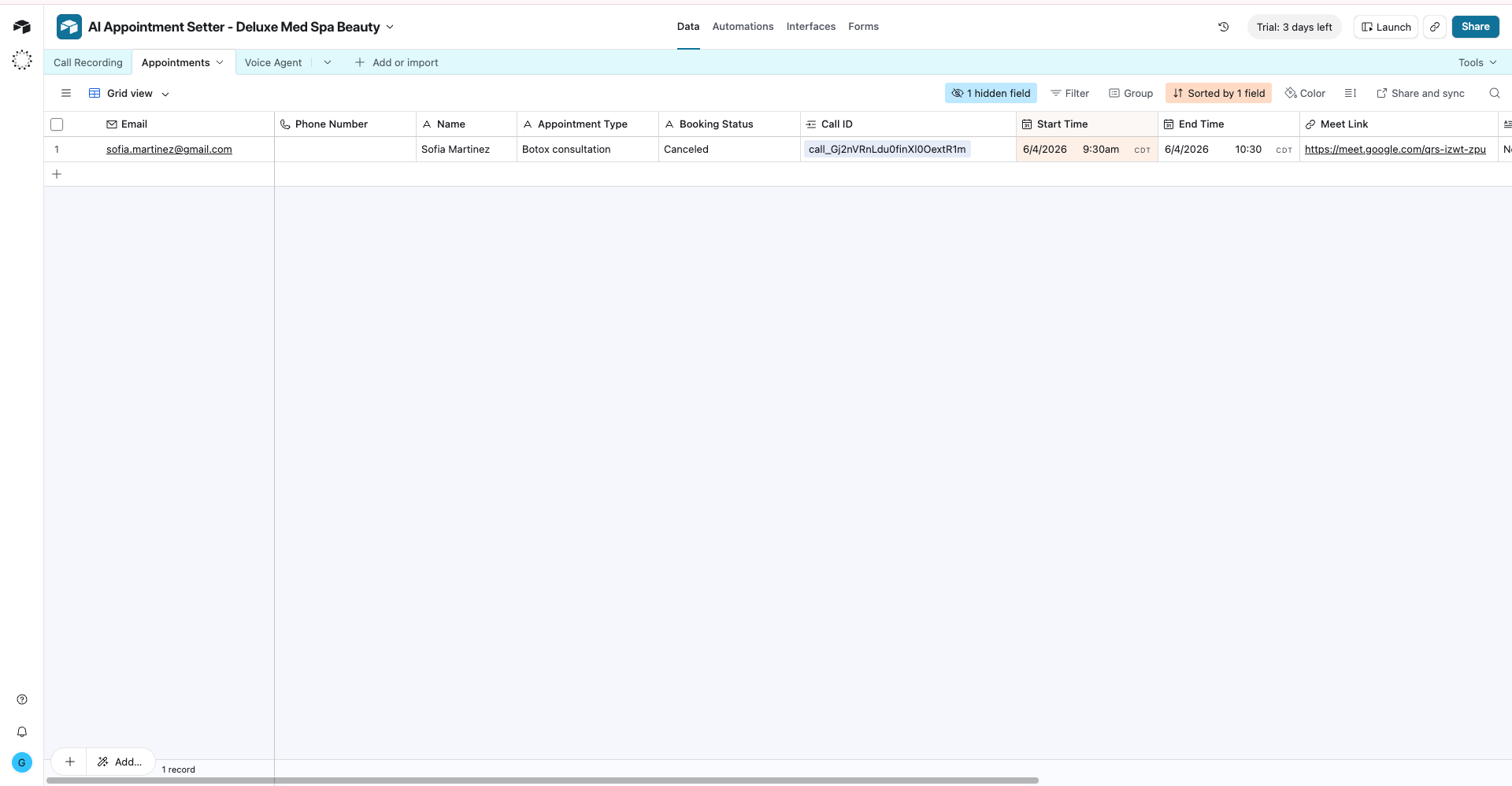
Task: Click the Call ID column header
Action: tap(908, 124)
